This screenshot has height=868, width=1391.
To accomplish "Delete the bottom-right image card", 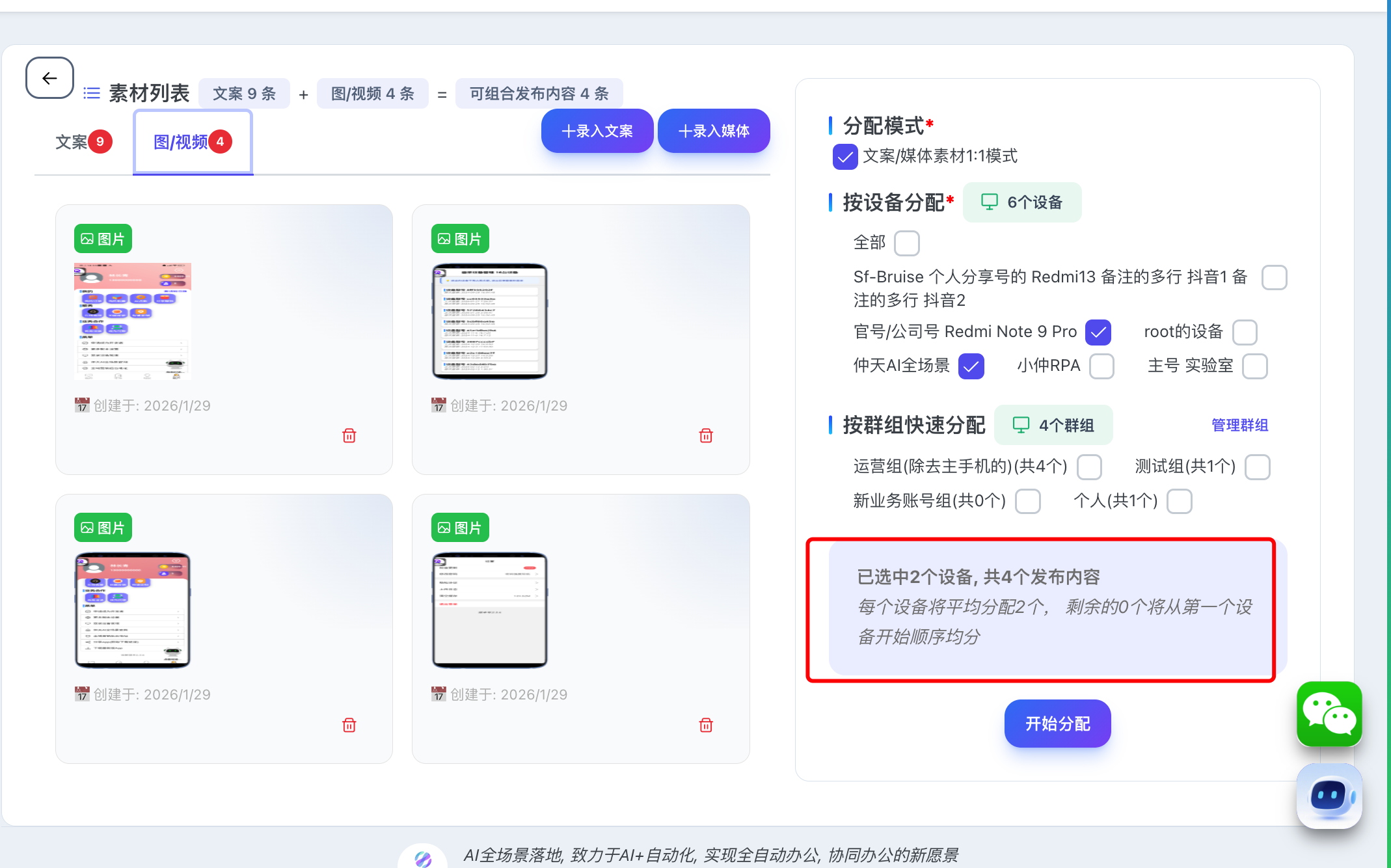I will click(x=706, y=725).
